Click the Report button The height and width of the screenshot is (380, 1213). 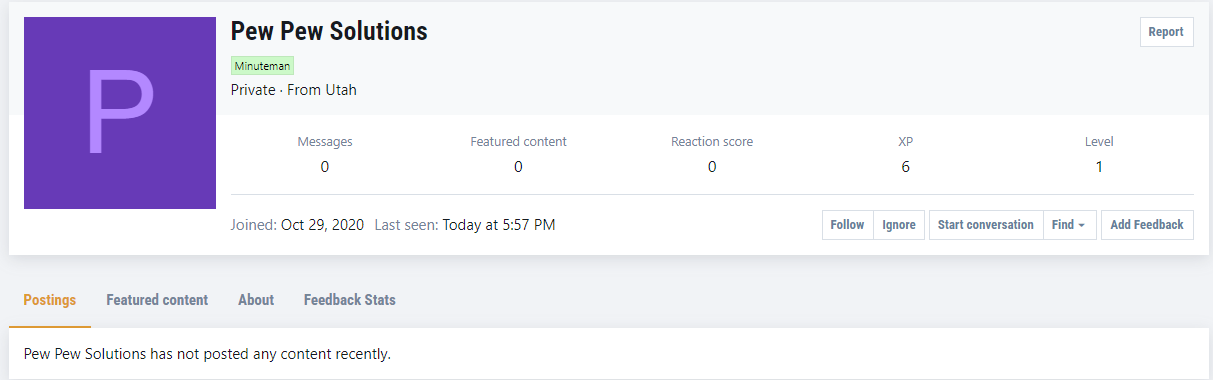pyautogui.click(x=1166, y=32)
